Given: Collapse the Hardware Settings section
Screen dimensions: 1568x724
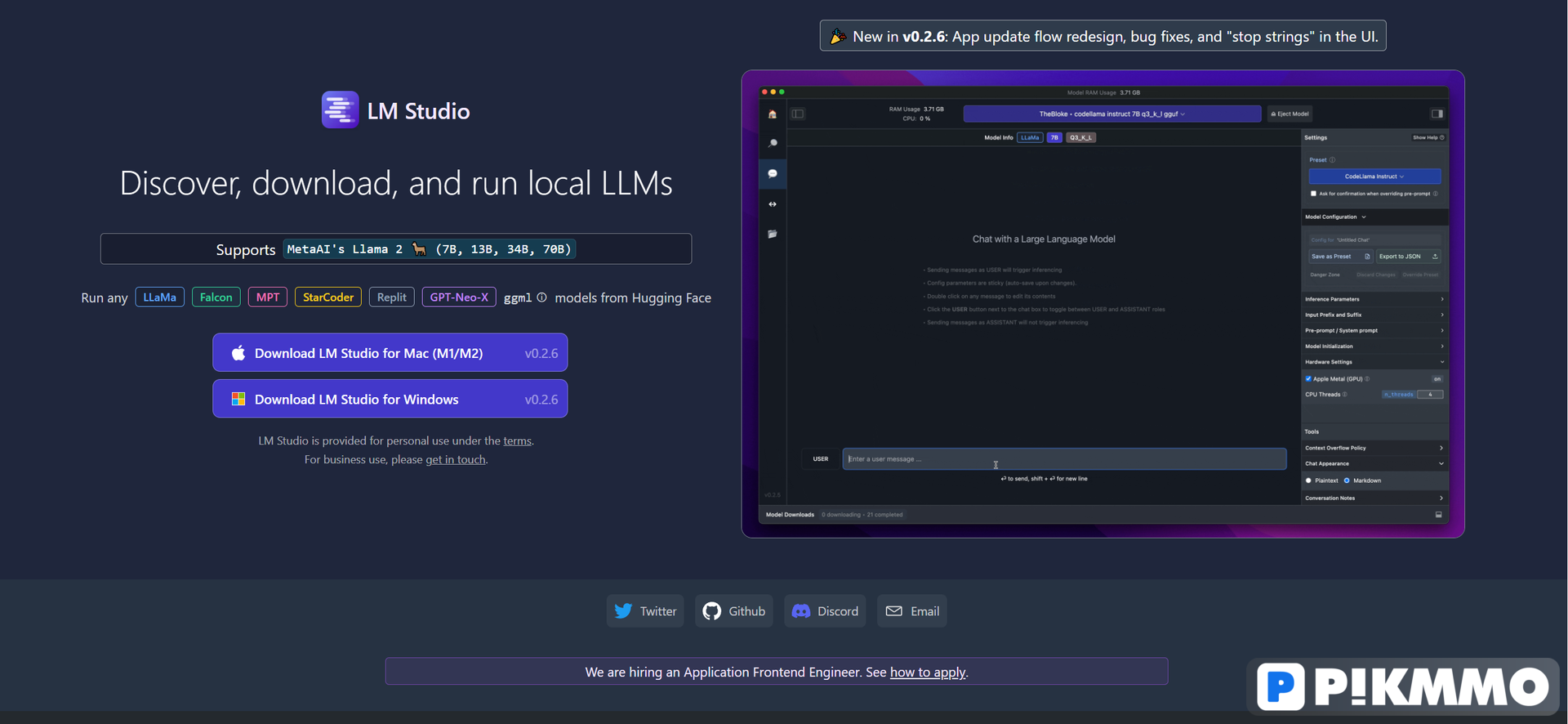Looking at the screenshot, I should point(1374,362).
